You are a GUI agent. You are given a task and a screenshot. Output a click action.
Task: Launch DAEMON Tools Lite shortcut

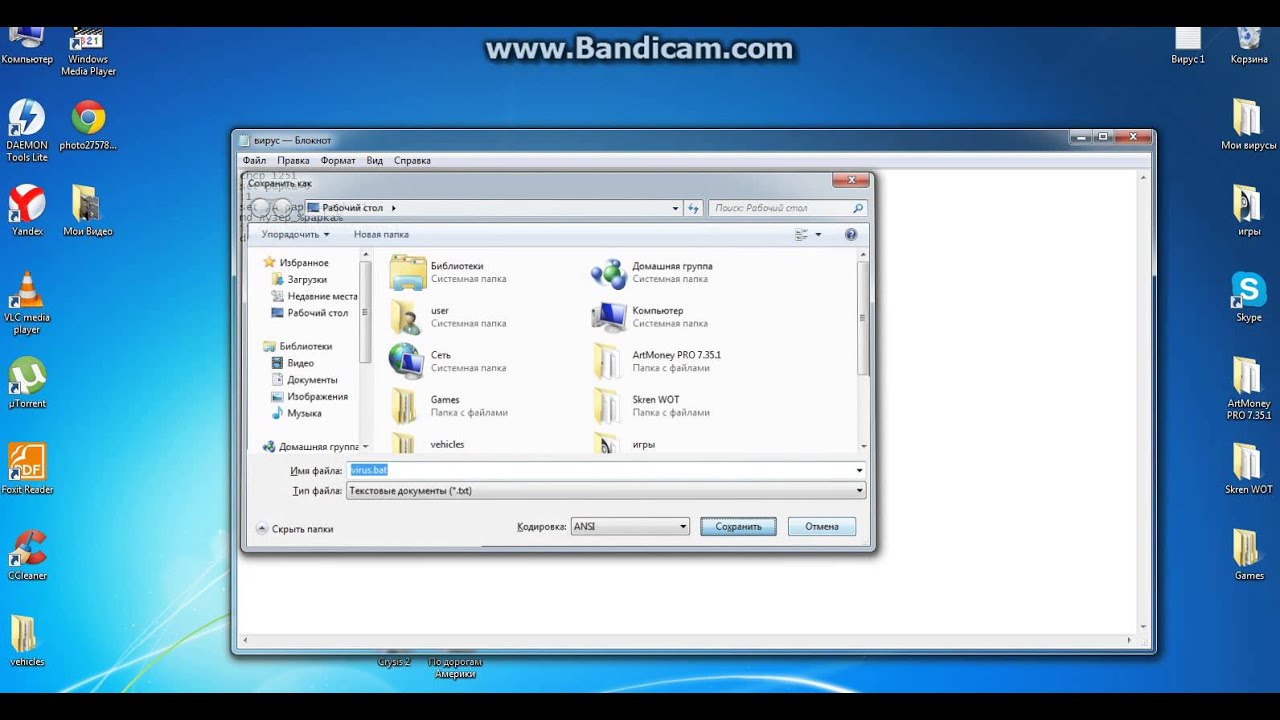click(27, 131)
